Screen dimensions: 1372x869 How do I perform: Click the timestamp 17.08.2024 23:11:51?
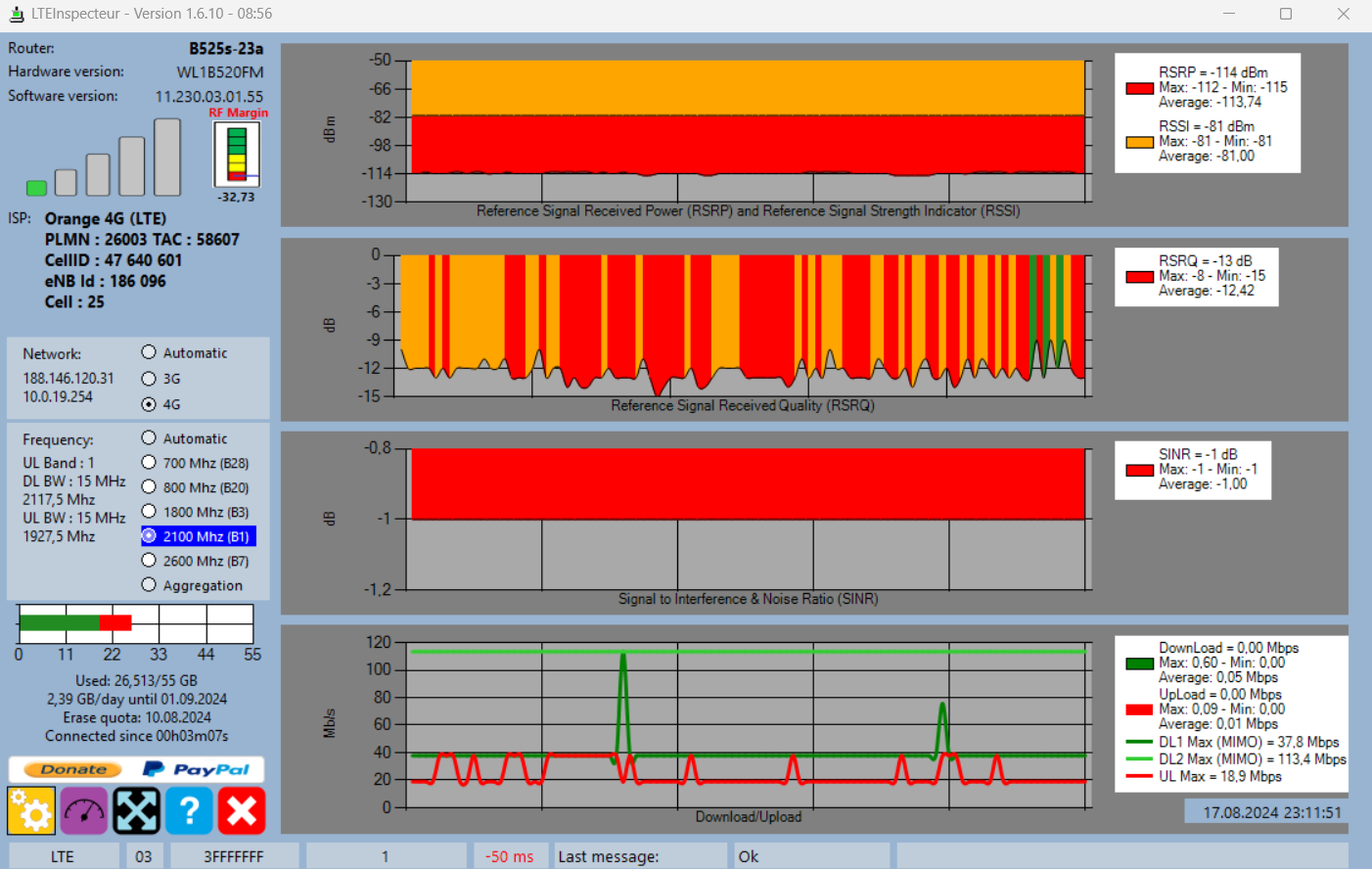point(1272,812)
